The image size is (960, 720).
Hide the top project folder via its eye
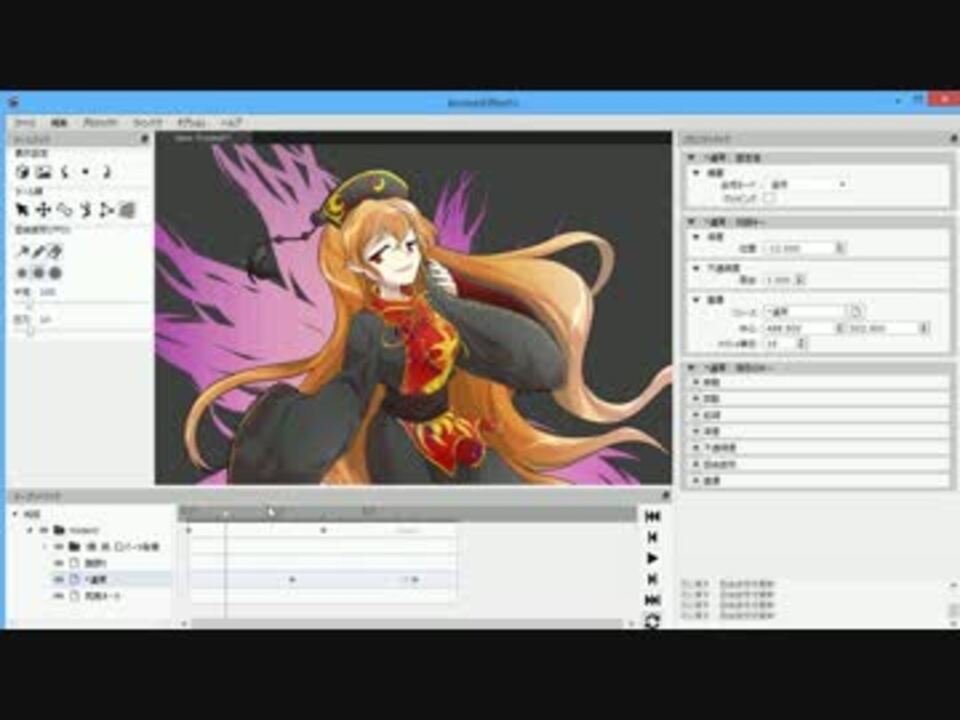click(x=44, y=530)
